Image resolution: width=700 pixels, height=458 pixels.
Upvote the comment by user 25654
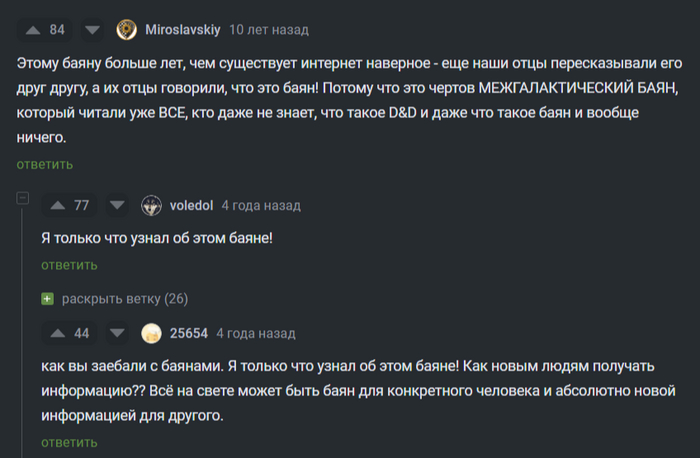click(x=55, y=333)
